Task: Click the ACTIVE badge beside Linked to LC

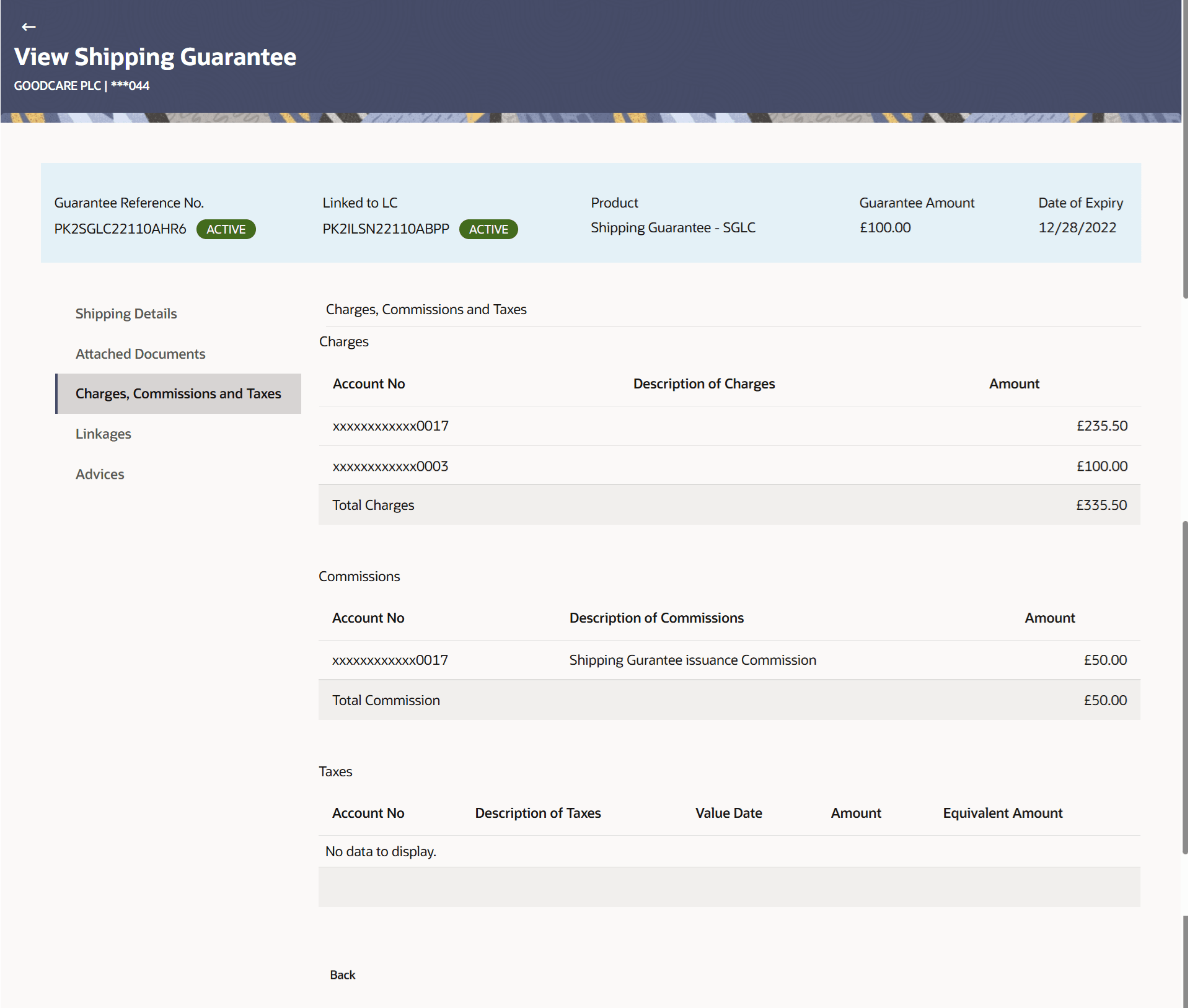Action: (488, 229)
